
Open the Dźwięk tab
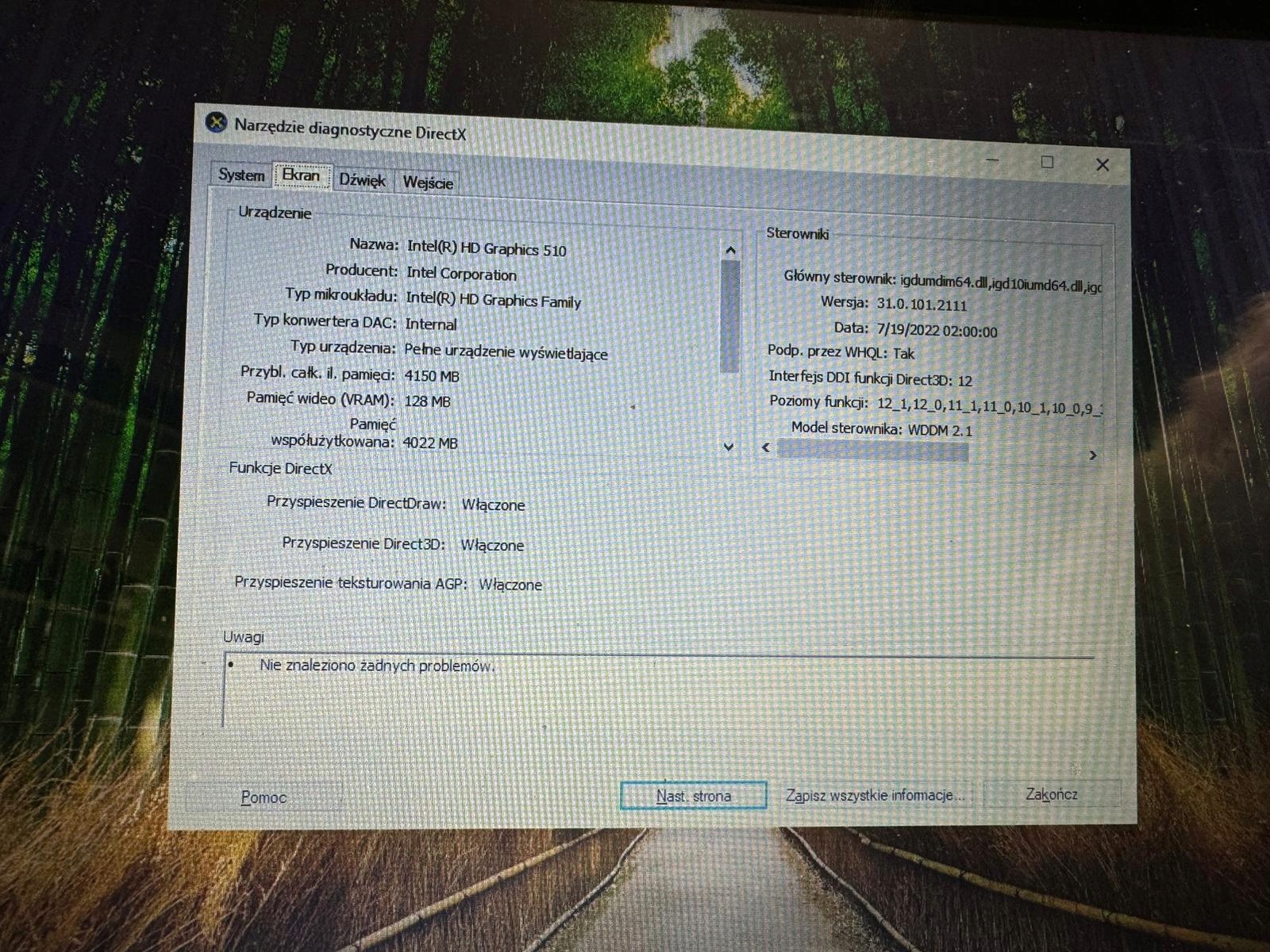(x=362, y=180)
